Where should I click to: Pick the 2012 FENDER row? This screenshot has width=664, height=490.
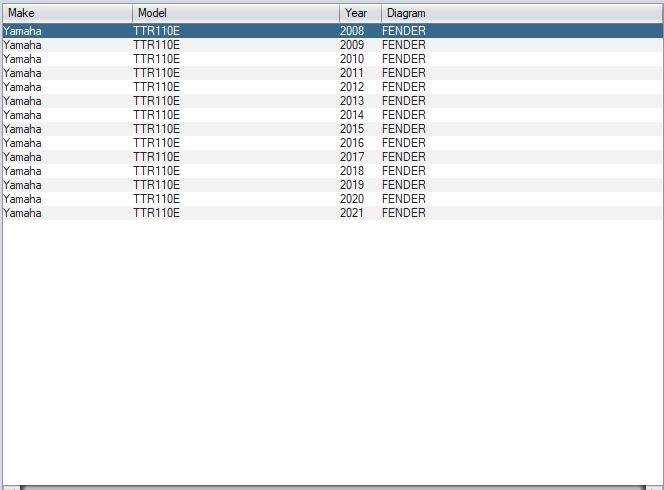pyautogui.click(x=332, y=87)
